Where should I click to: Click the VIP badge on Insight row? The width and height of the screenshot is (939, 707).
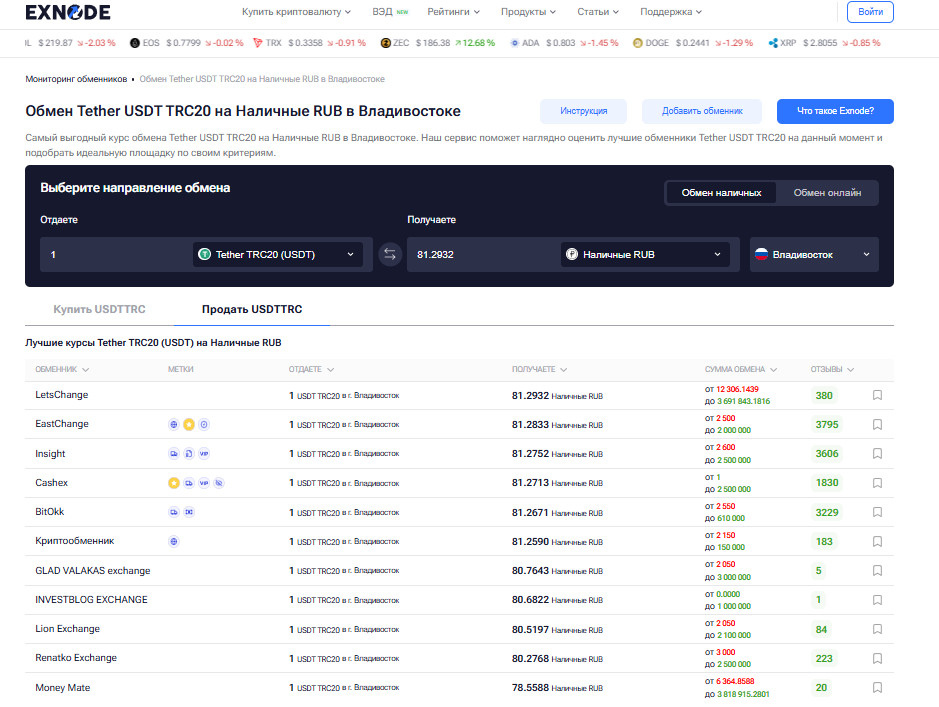pos(204,454)
